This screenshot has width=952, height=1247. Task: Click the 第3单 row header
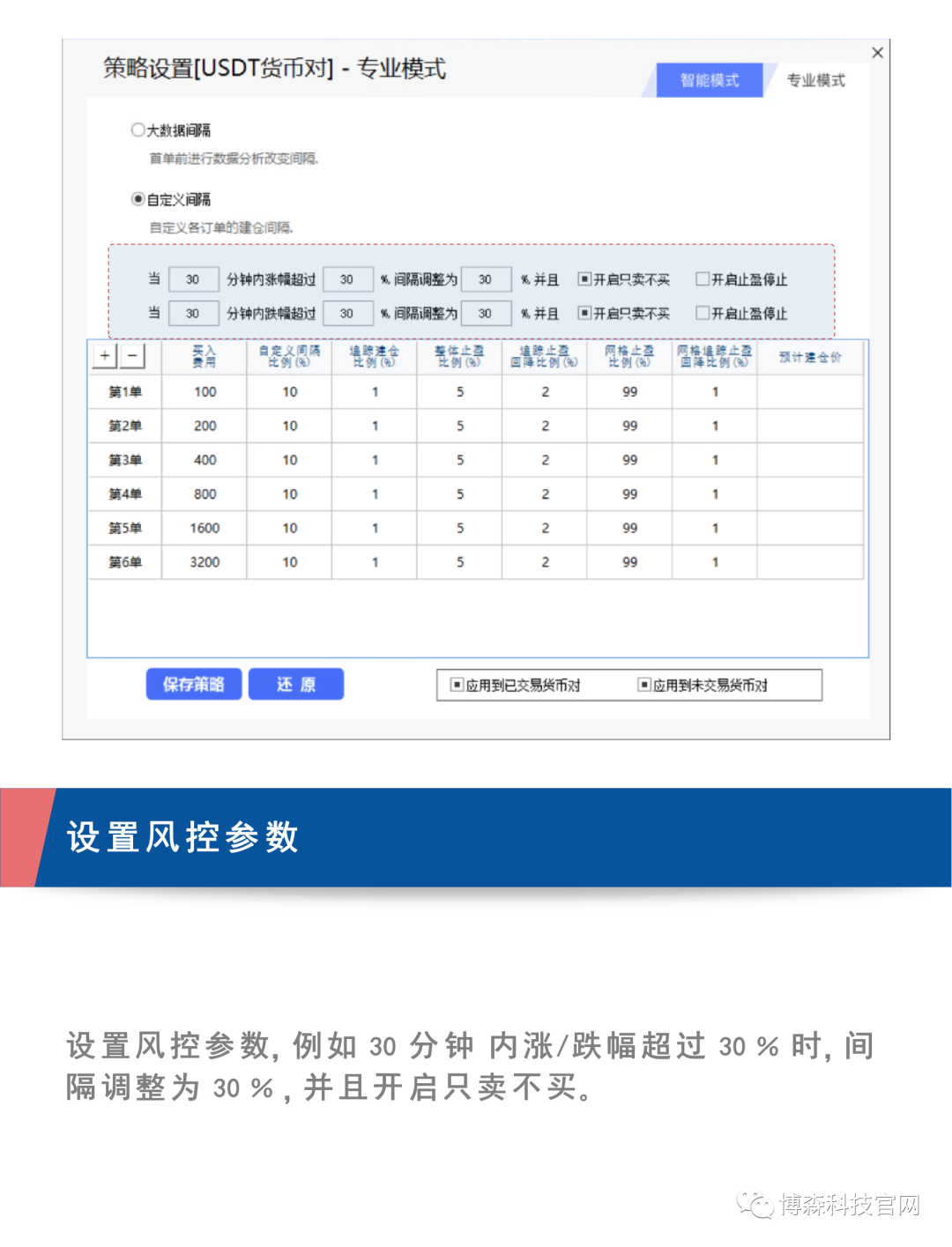[x=125, y=460]
